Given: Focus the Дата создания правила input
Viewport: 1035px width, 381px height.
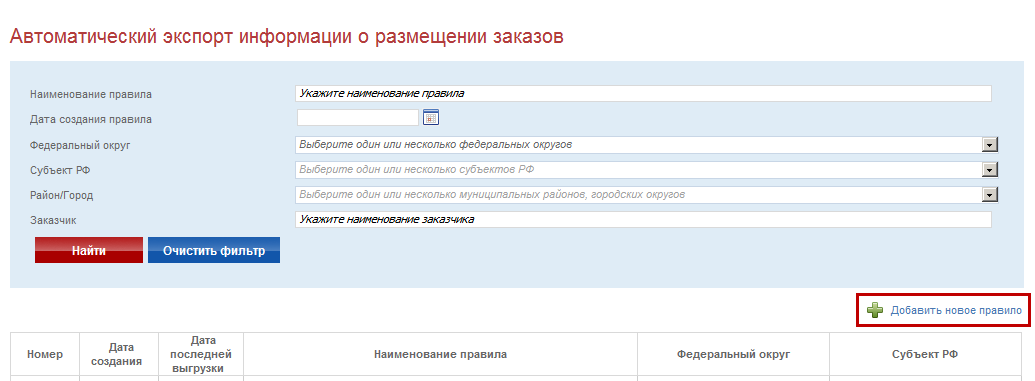Looking at the screenshot, I should tap(358, 118).
